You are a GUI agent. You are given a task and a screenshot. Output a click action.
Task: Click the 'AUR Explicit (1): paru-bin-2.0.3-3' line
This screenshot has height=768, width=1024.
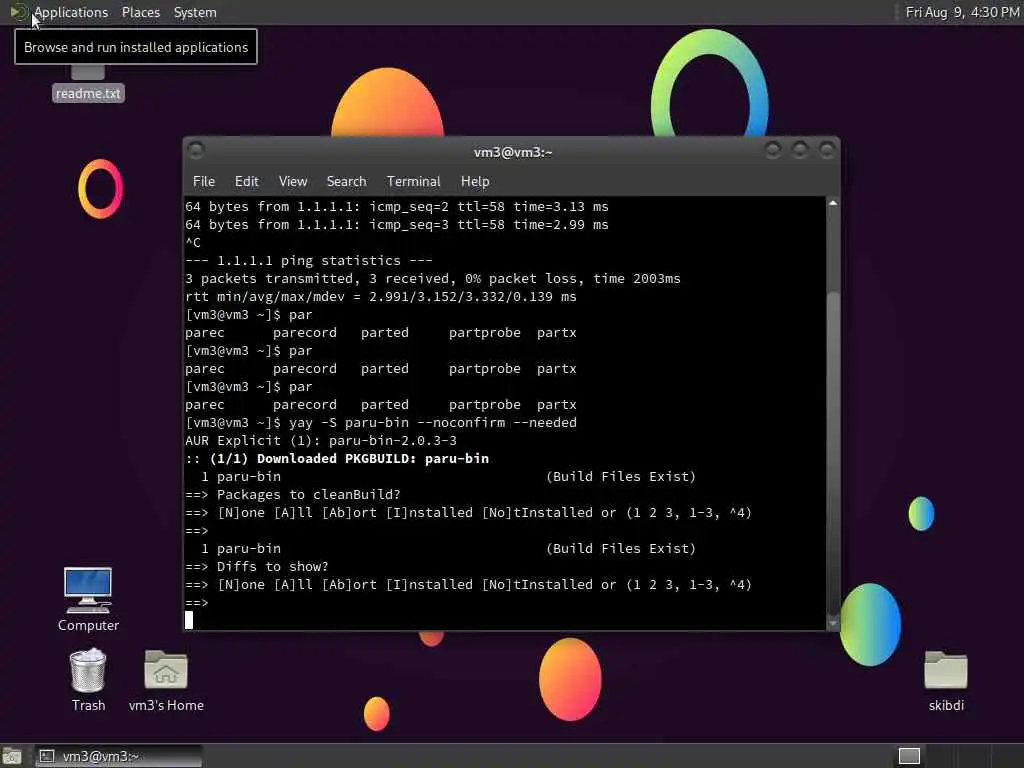tap(321, 440)
